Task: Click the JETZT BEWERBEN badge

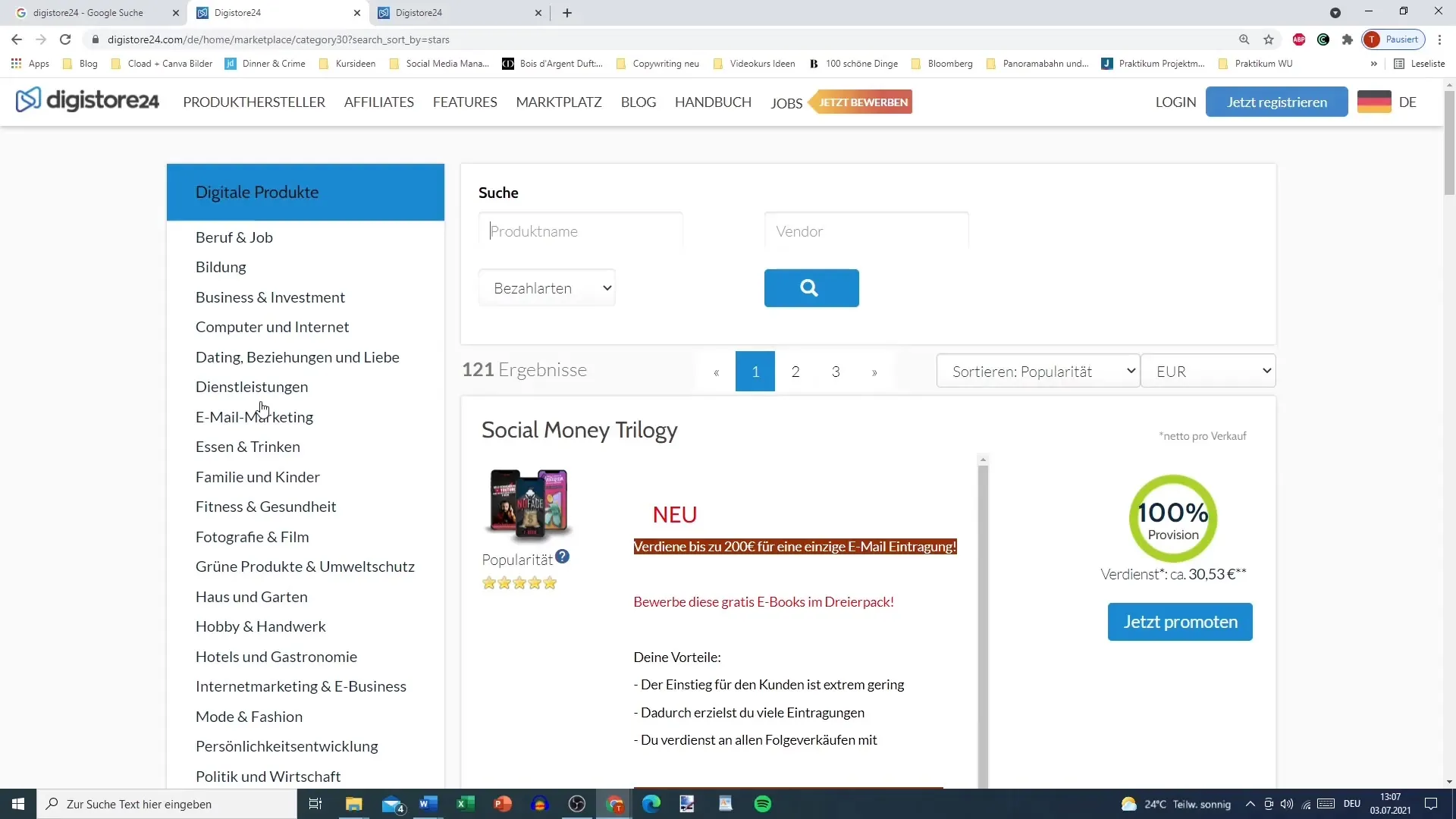Action: (861, 102)
